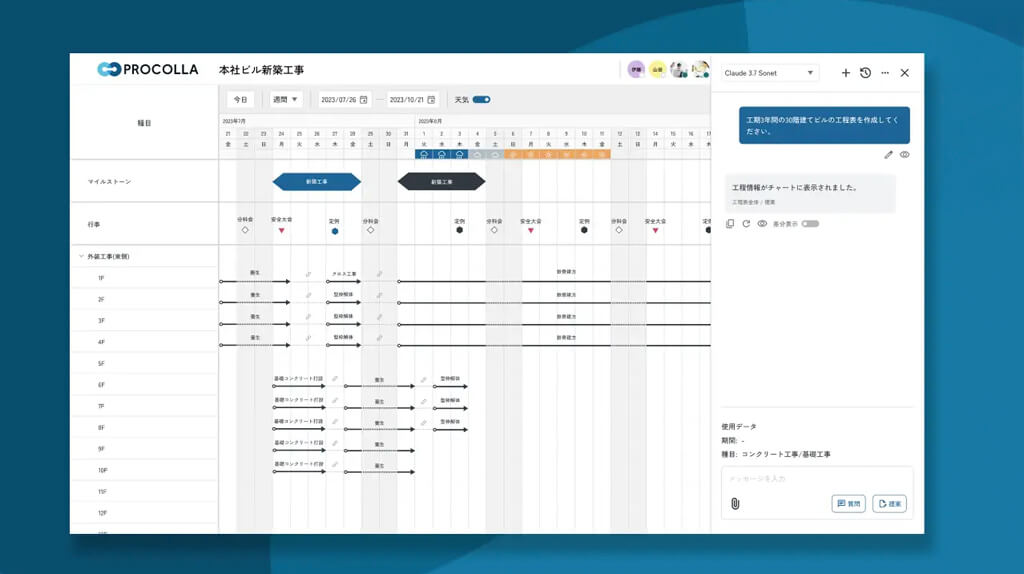Open the calendar for start date 2023/07/26
1024x574 pixels.
click(x=364, y=100)
